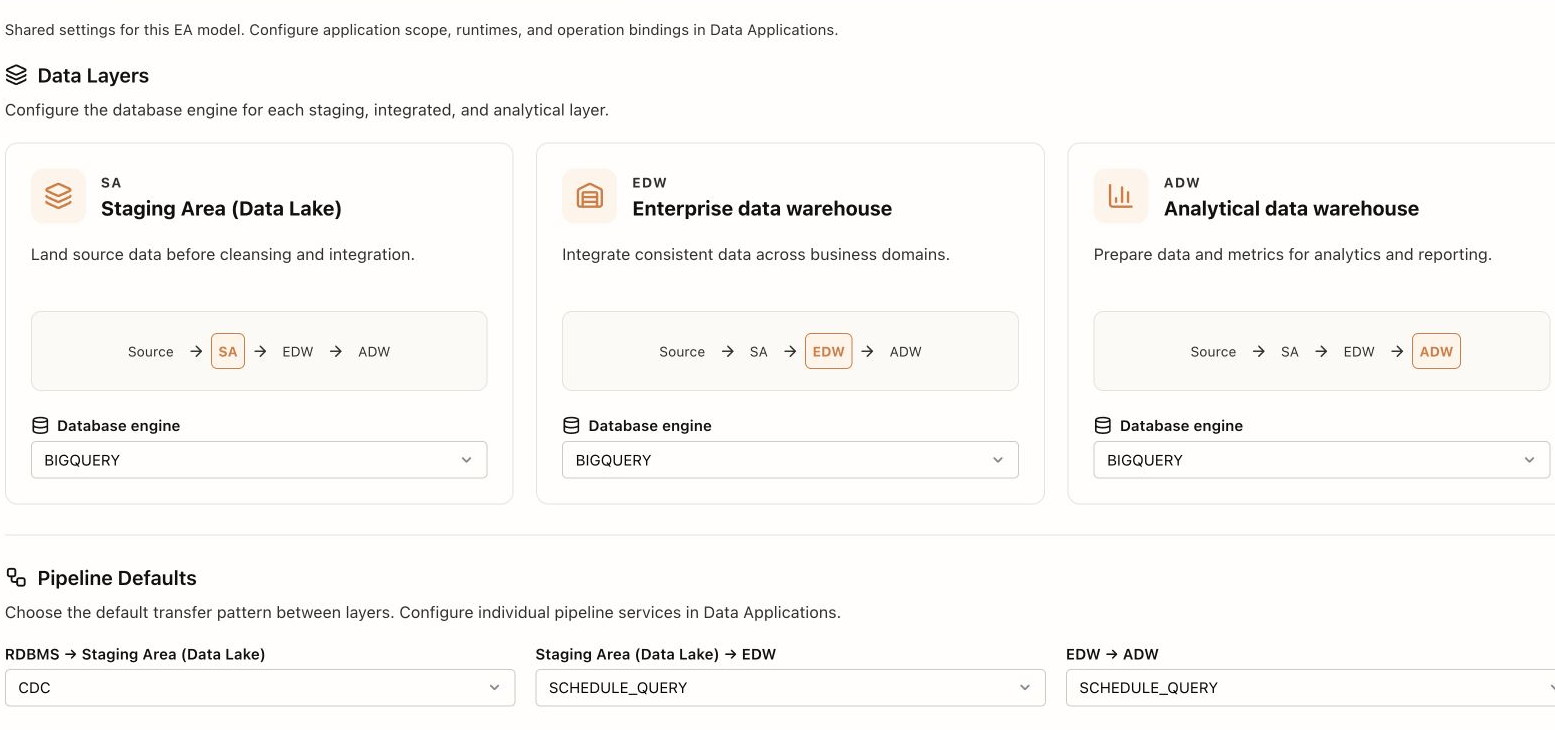Image resolution: width=1555 pixels, height=730 pixels.
Task: Click the 'EDW → ADW' label
Action: pos(1112,654)
